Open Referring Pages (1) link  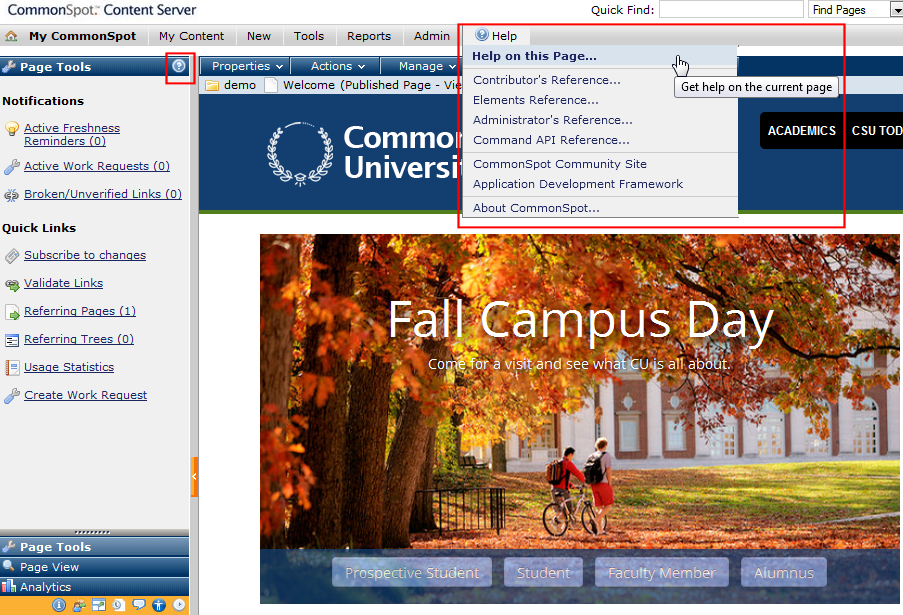[x=79, y=311]
